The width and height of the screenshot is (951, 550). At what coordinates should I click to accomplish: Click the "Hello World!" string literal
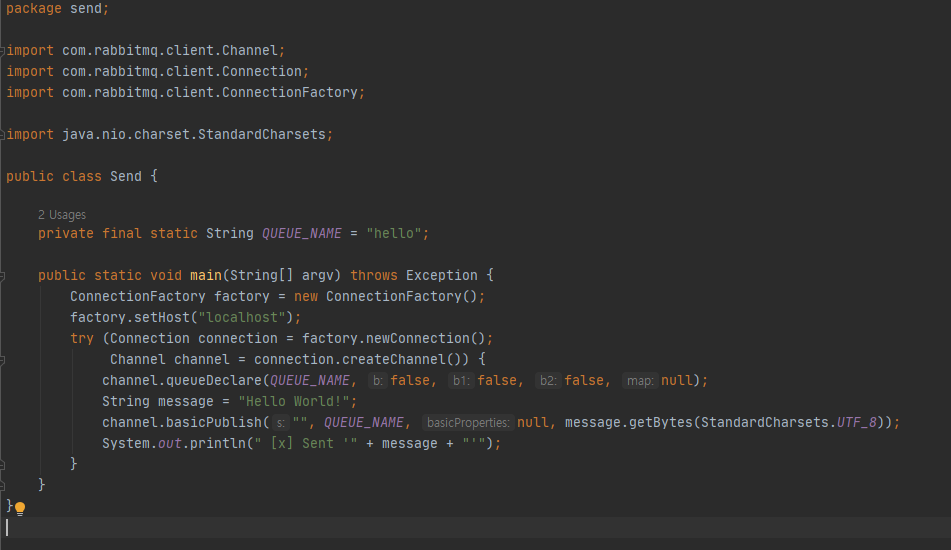click(294, 401)
